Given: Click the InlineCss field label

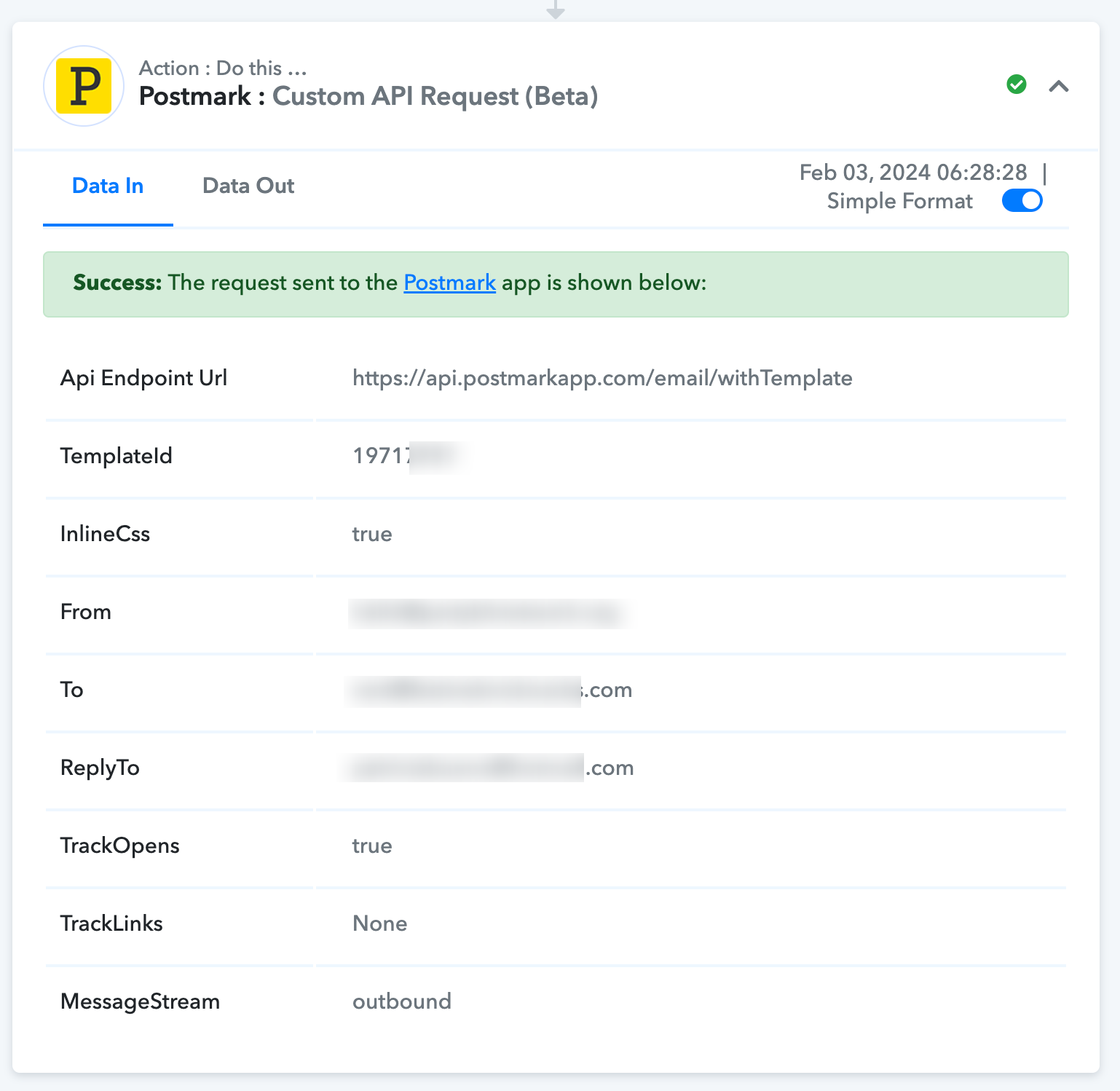Looking at the screenshot, I should [x=105, y=534].
